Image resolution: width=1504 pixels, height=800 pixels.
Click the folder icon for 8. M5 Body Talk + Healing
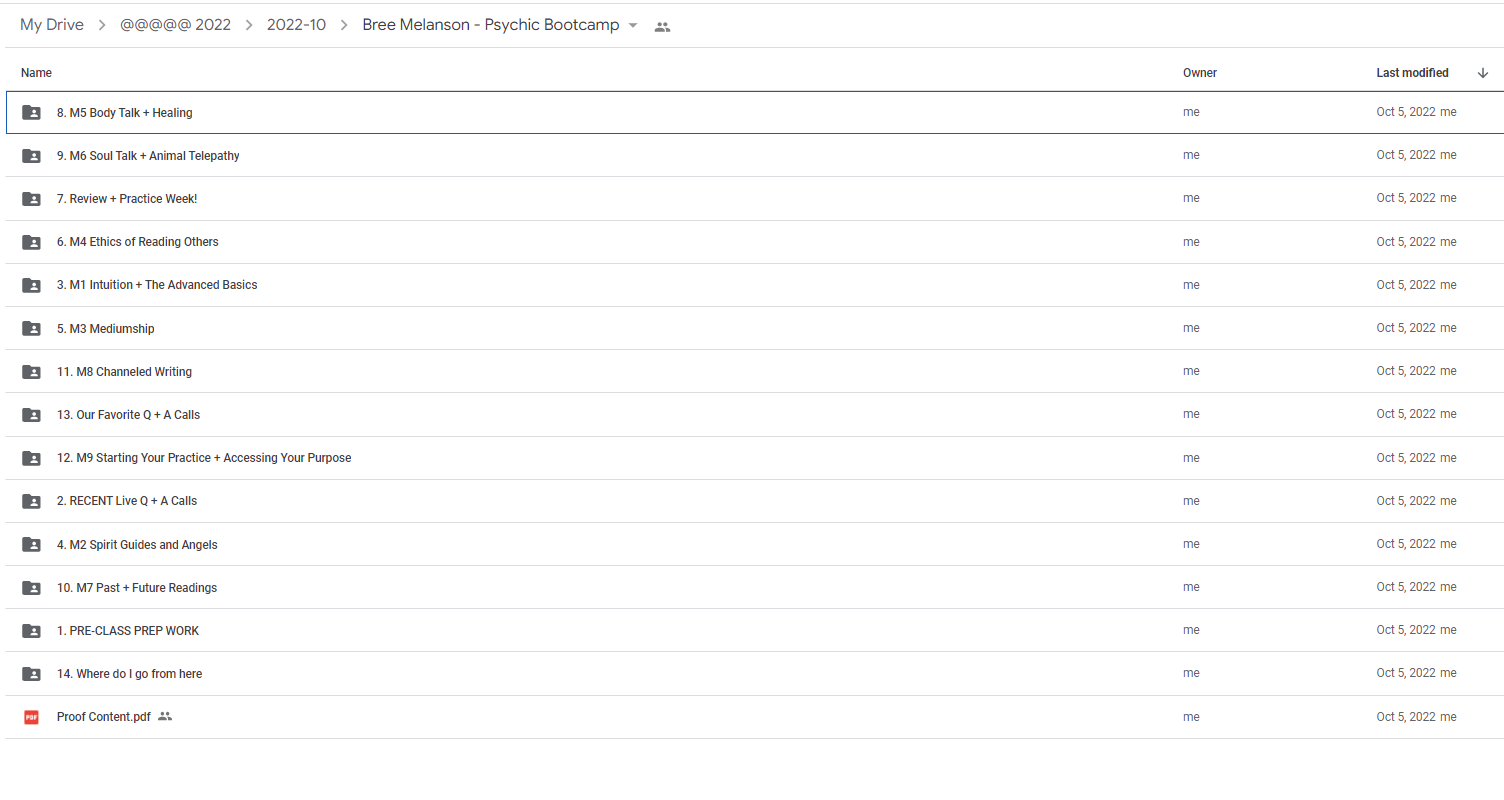click(x=31, y=113)
